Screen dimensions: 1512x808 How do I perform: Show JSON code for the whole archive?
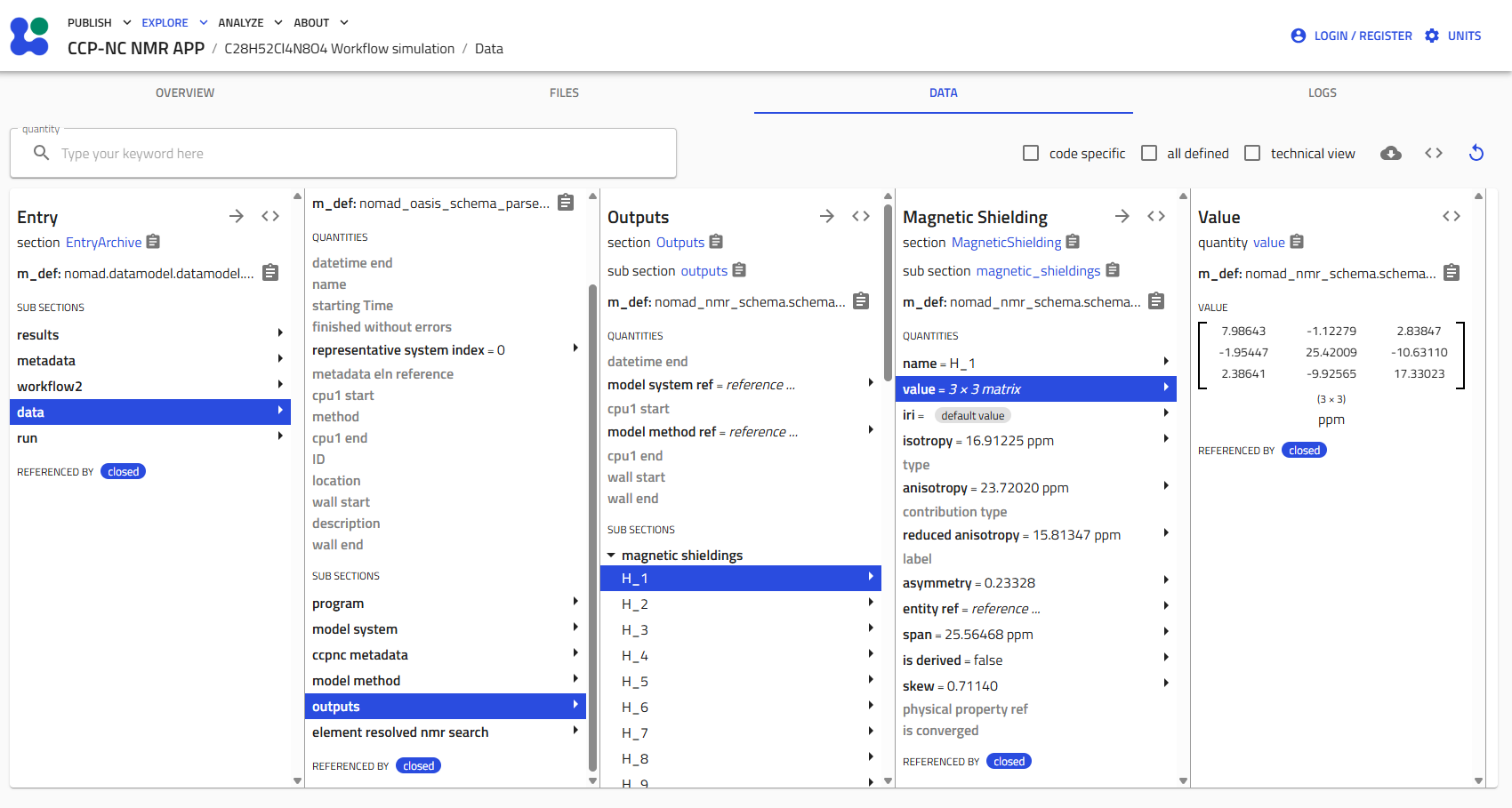tap(1434, 153)
